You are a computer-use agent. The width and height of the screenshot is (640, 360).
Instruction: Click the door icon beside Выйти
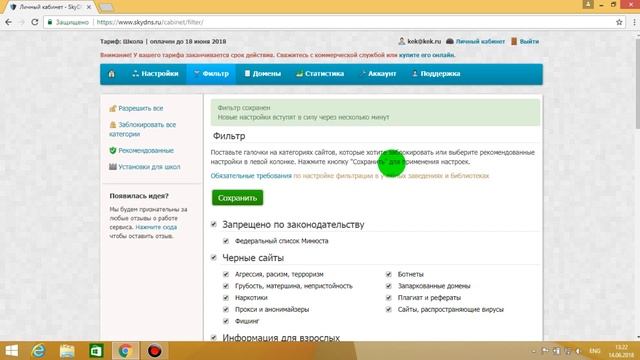514,41
